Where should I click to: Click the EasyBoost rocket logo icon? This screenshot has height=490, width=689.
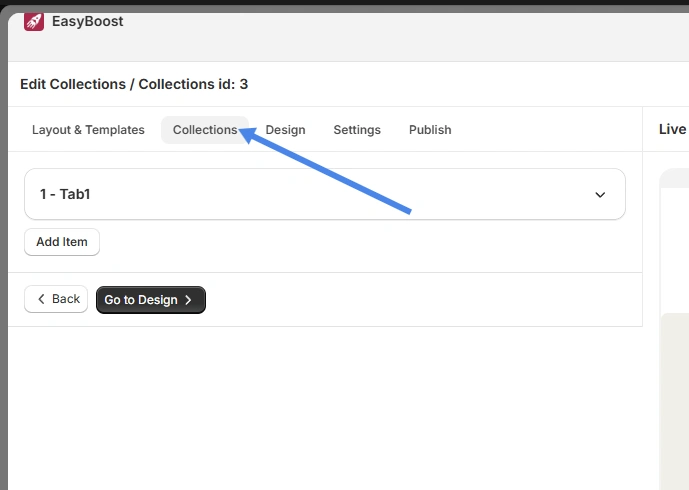click(x=34, y=21)
